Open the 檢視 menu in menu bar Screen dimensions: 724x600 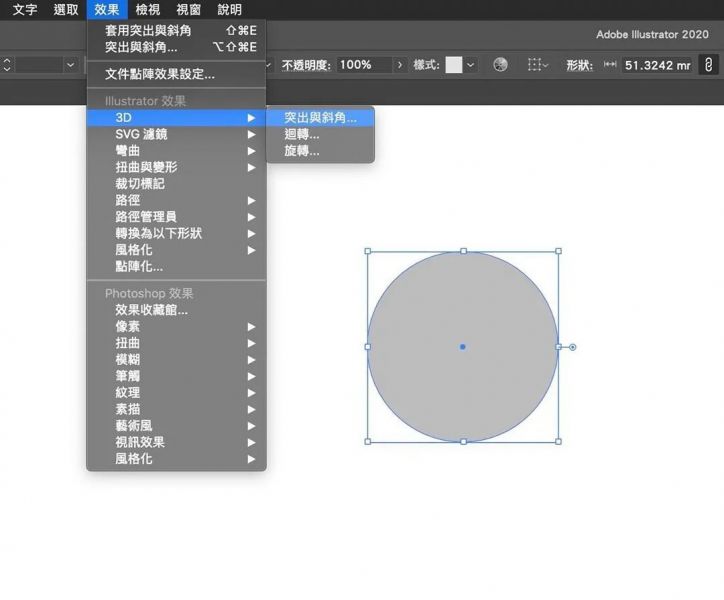[147, 10]
